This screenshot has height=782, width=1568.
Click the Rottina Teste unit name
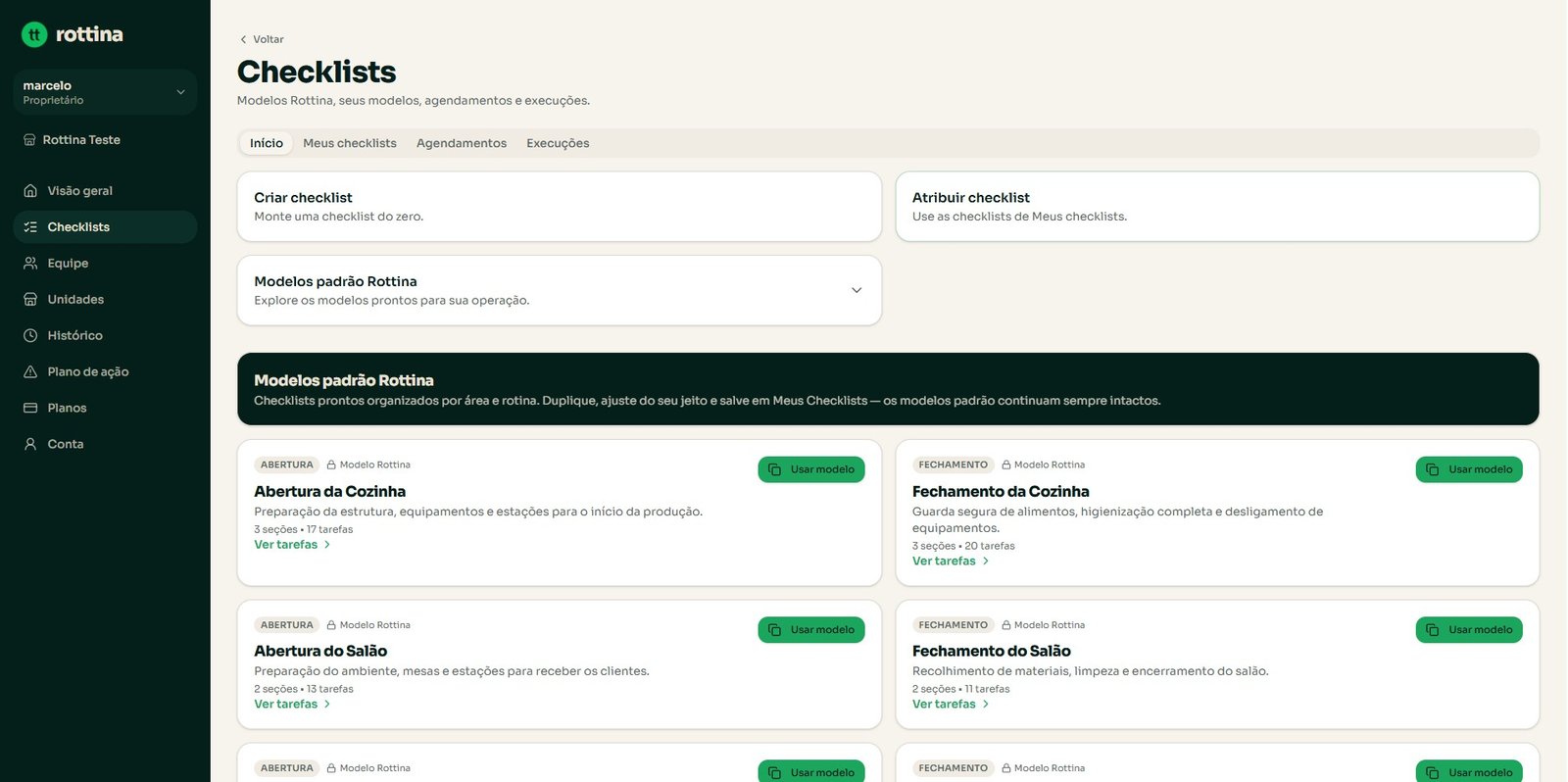(81, 140)
